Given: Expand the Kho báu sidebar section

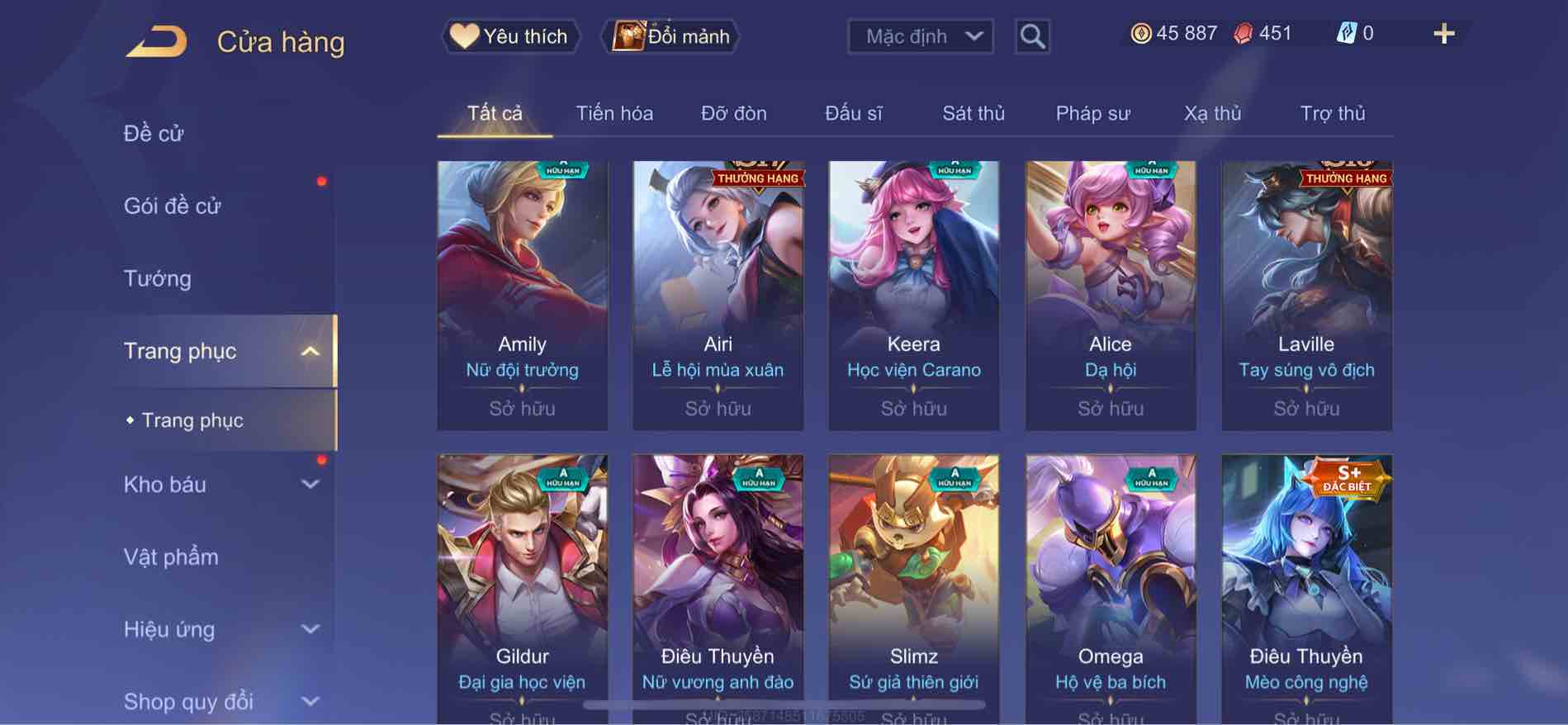Looking at the screenshot, I should click(310, 485).
